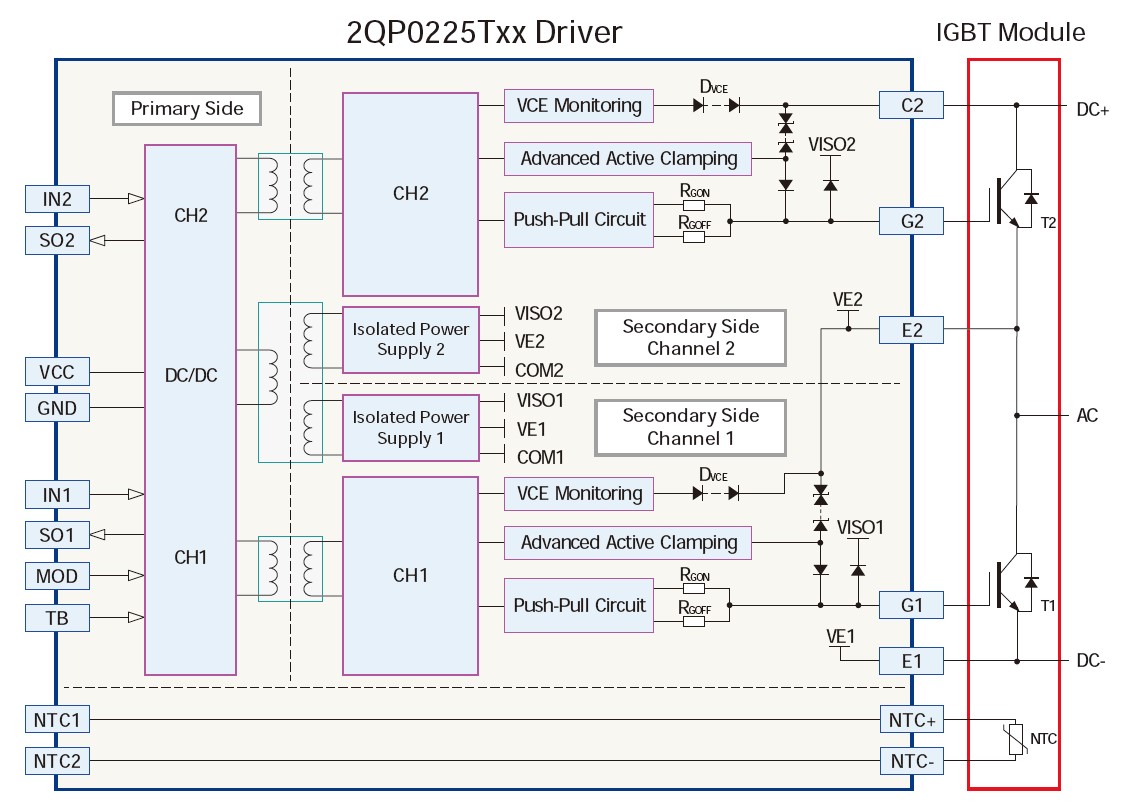This screenshot has width=1130, height=807.
Task: Click the IN2 input pin box
Action: (57, 199)
